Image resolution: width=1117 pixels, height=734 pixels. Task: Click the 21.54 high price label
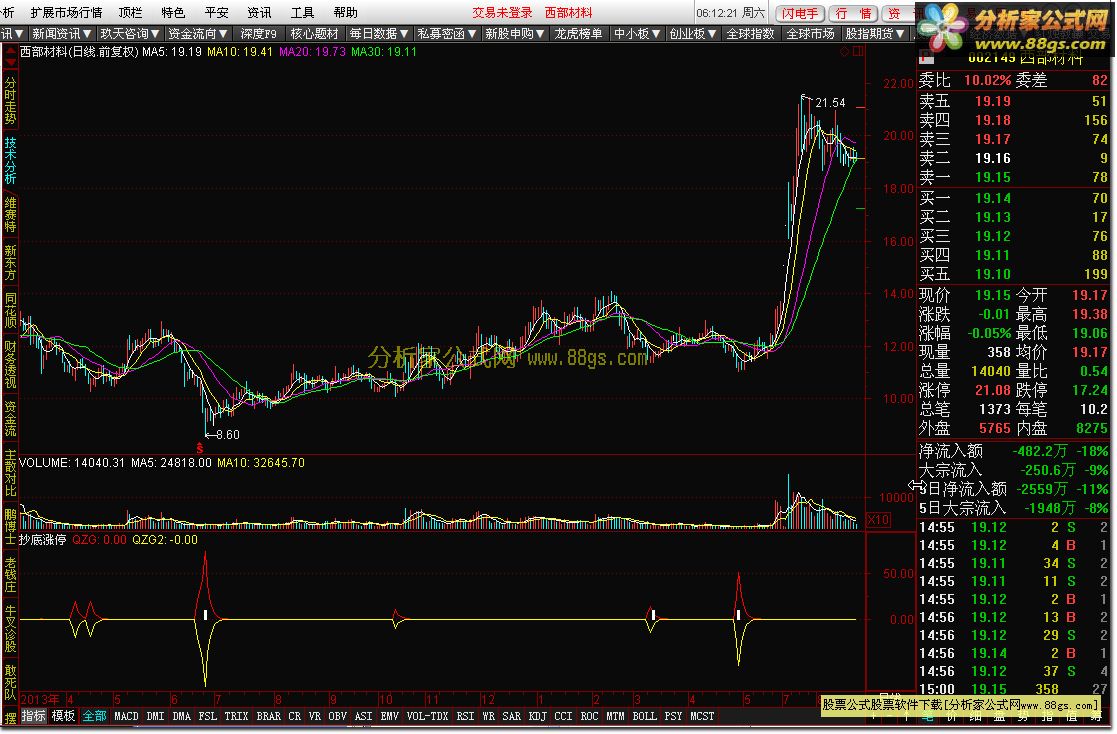(830, 103)
